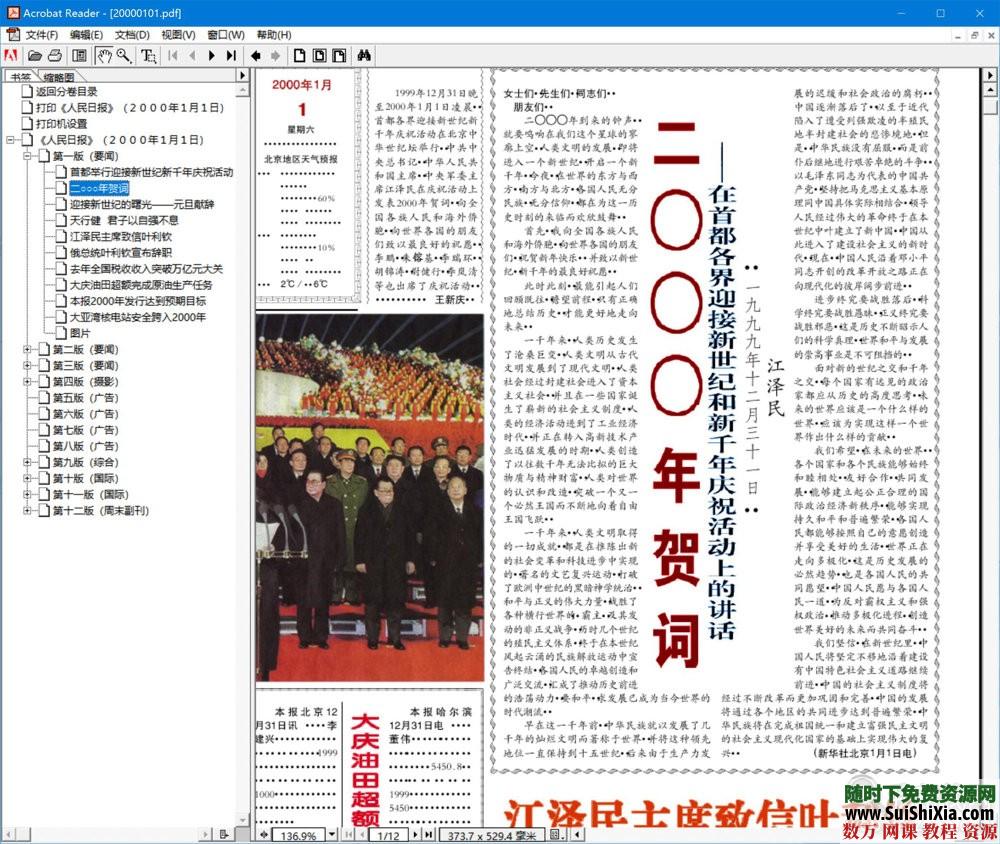
Task: Open a file with the folder icon
Action: (34, 56)
